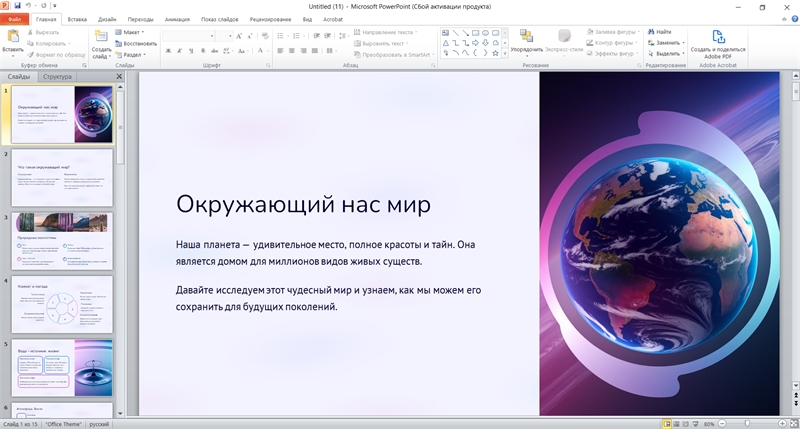Open the columns icon in paragraph group

pyautogui.click(x=331, y=51)
